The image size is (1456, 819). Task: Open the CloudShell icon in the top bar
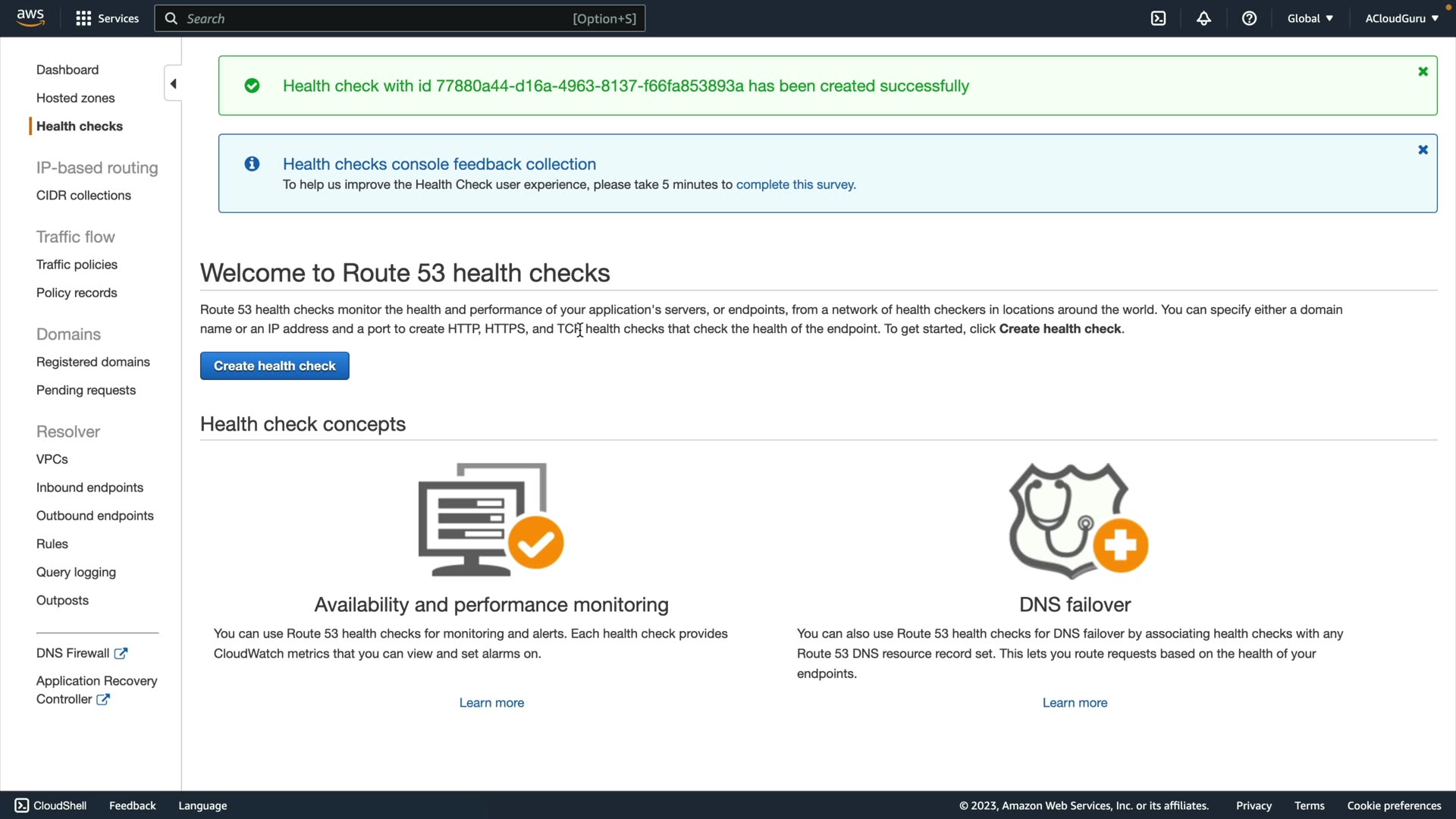click(x=1158, y=18)
